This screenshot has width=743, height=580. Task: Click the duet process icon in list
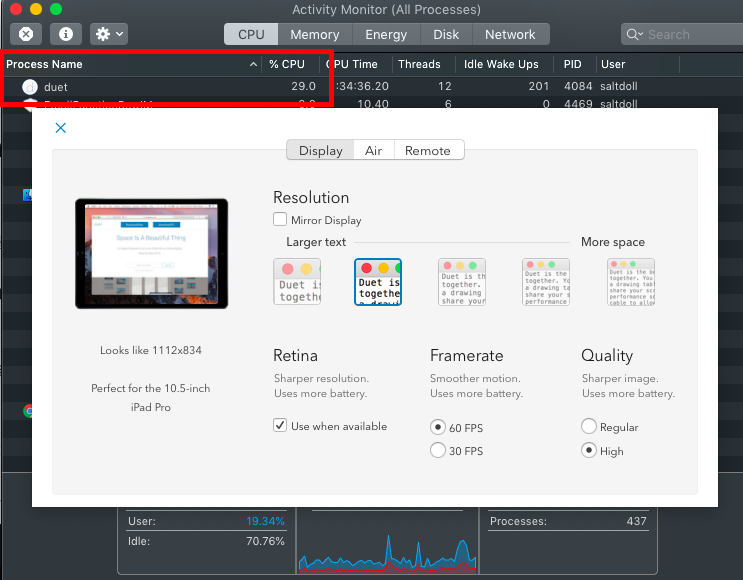(x=30, y=87)
